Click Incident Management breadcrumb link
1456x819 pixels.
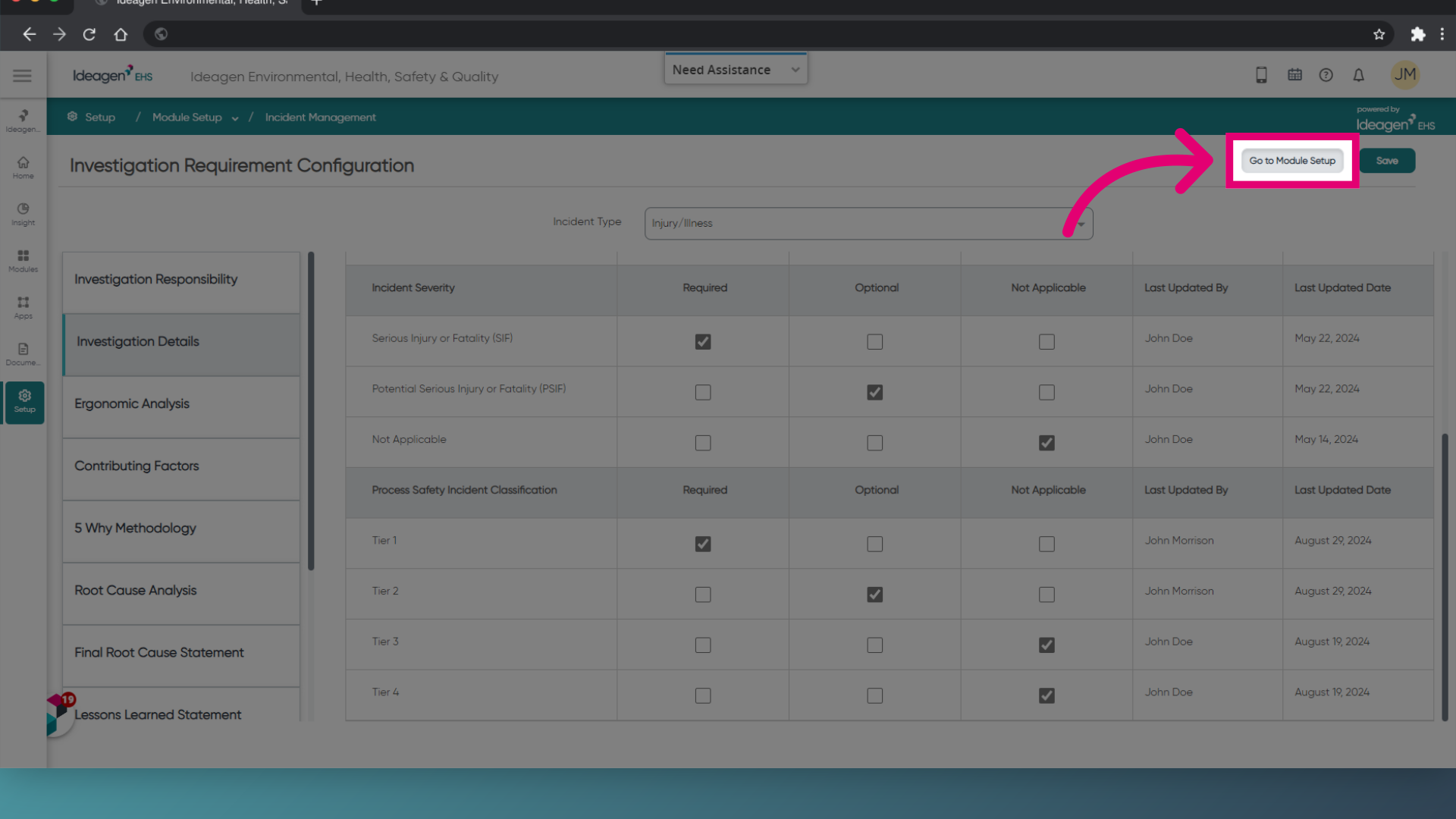(320, 118)
